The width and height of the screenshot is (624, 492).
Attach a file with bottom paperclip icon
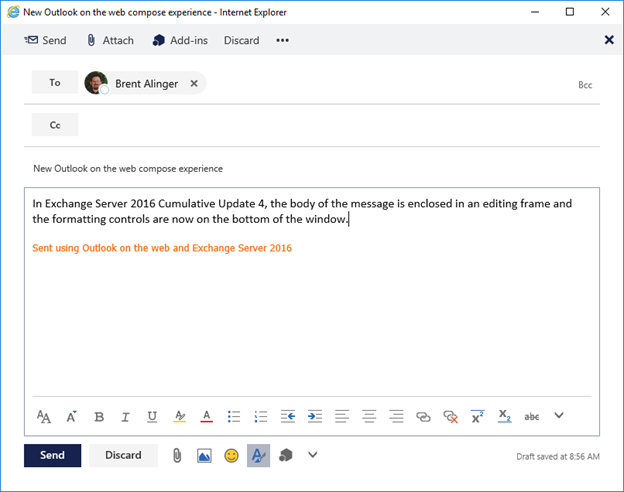click(x=177, y=455)
